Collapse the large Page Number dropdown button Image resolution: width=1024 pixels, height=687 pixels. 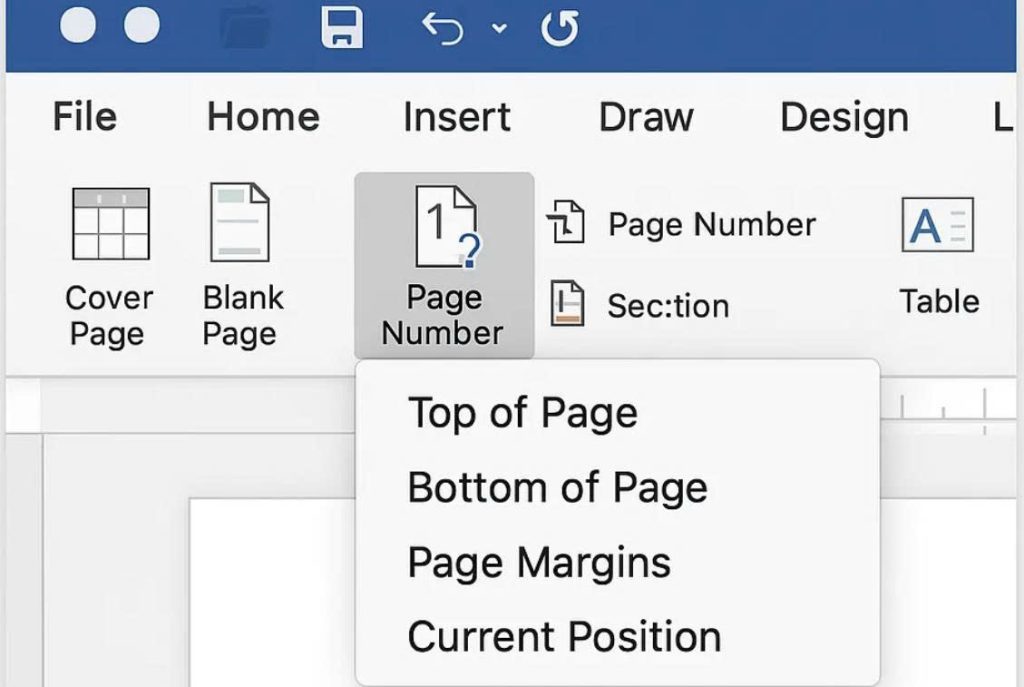(444, 265)
